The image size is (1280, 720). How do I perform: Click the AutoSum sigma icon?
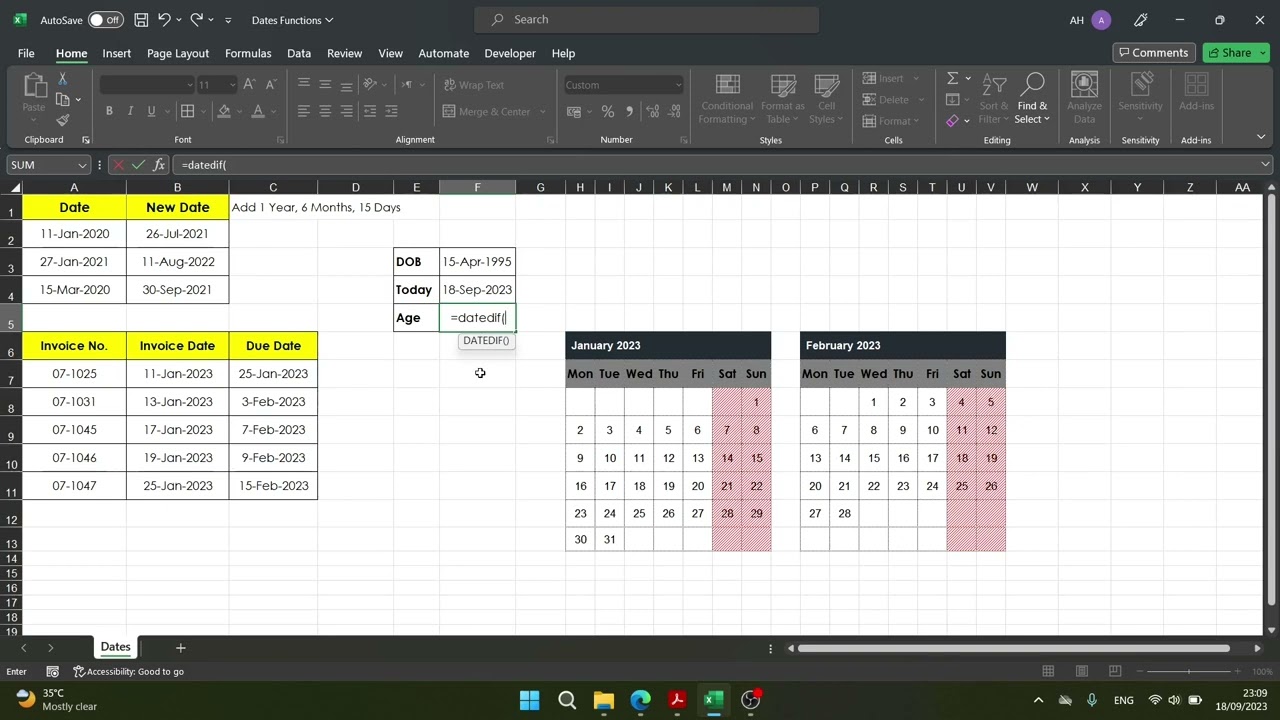(952, 78)
